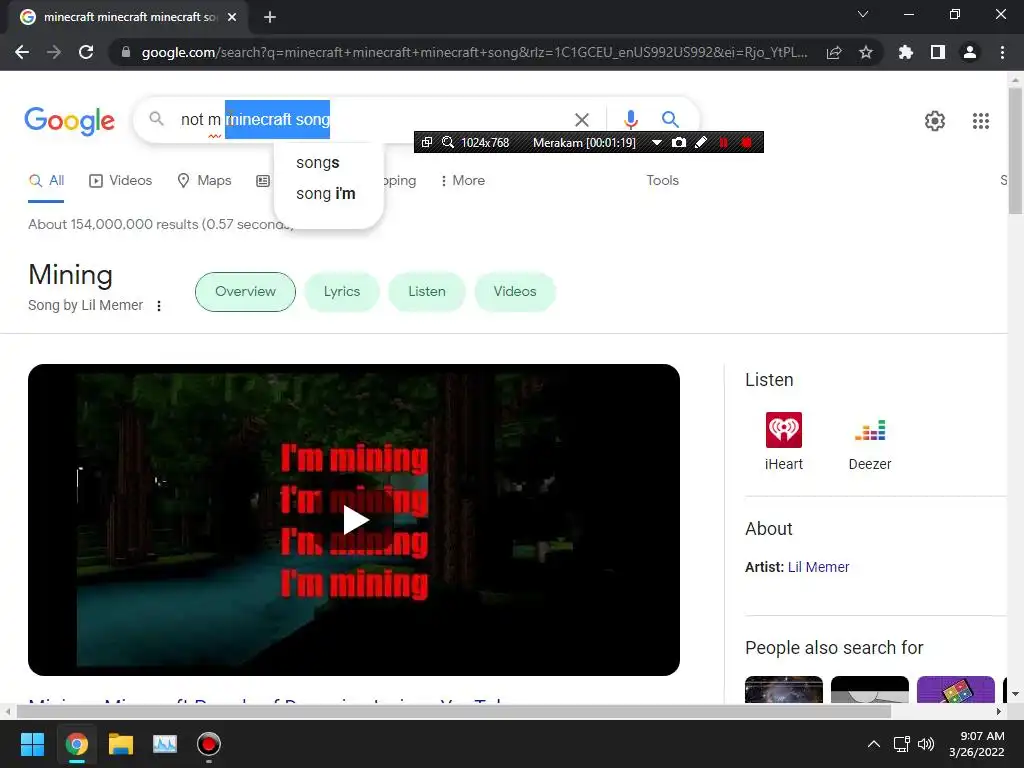This screenshot has height=768, width=1024.
Task: Select the Overview chip
Action: (245, 292)
